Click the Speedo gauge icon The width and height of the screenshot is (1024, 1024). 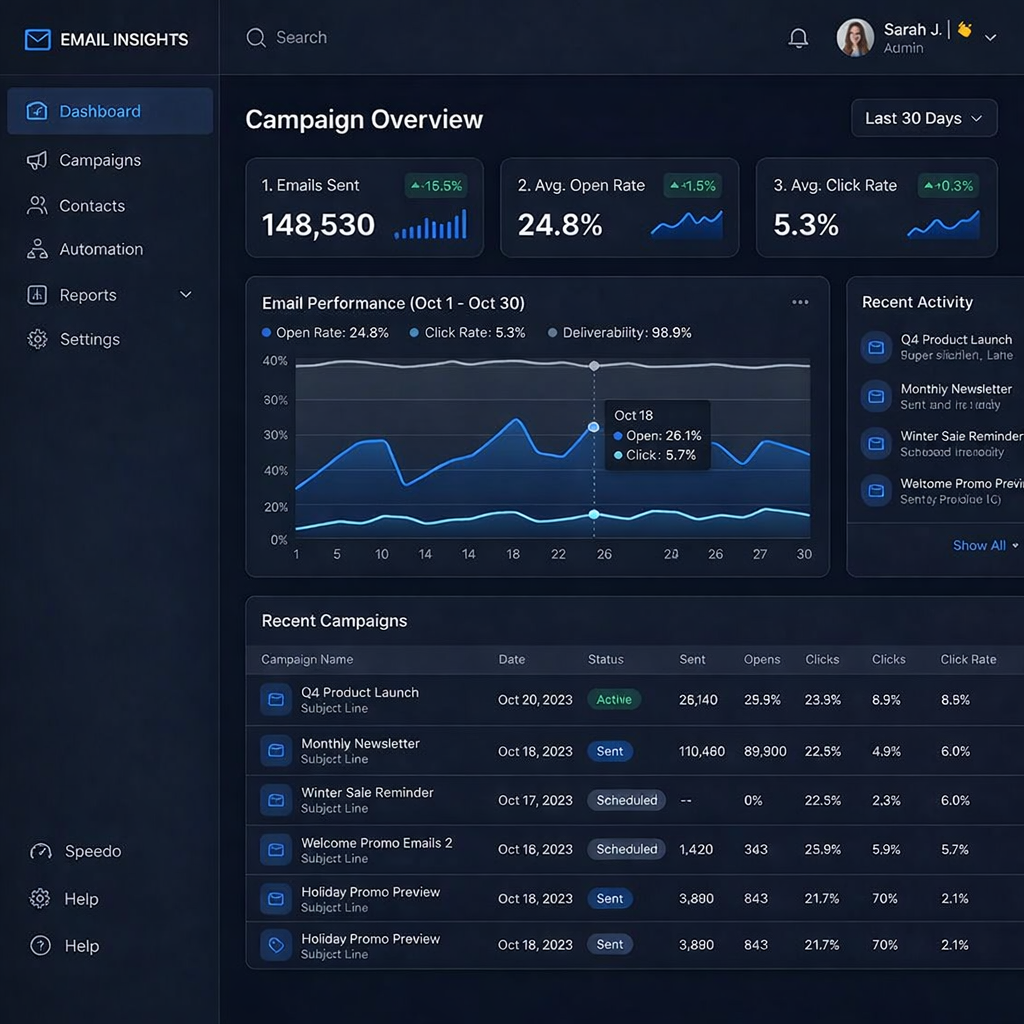[x=40, y=852]
